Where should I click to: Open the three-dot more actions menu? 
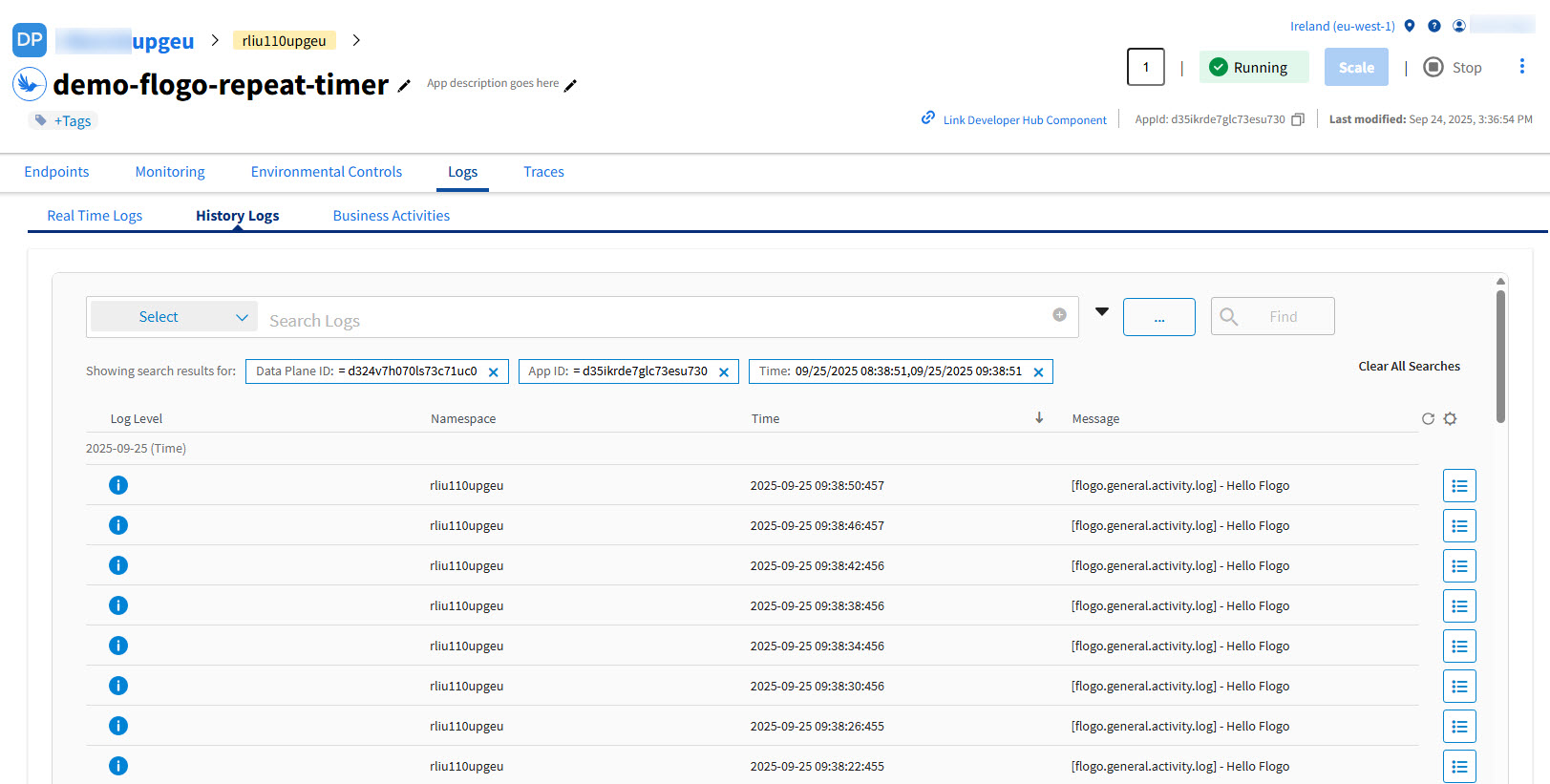pos(1521,67)
